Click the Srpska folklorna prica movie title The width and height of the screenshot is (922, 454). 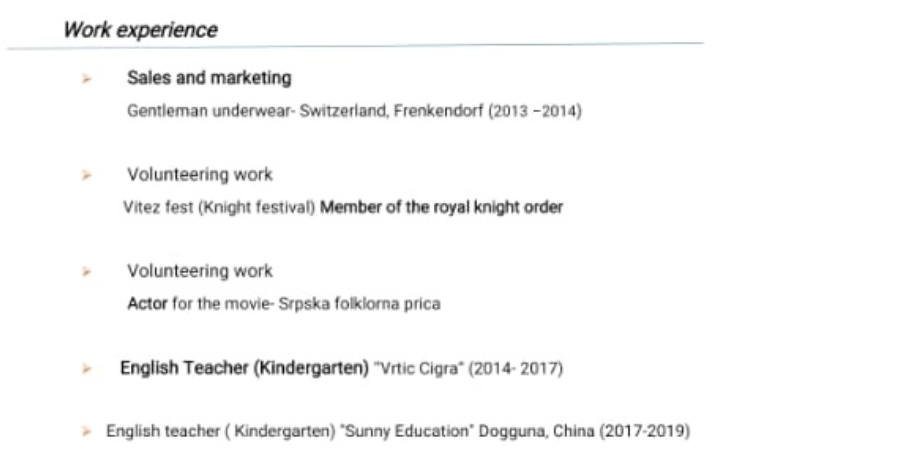pos(359,304)
